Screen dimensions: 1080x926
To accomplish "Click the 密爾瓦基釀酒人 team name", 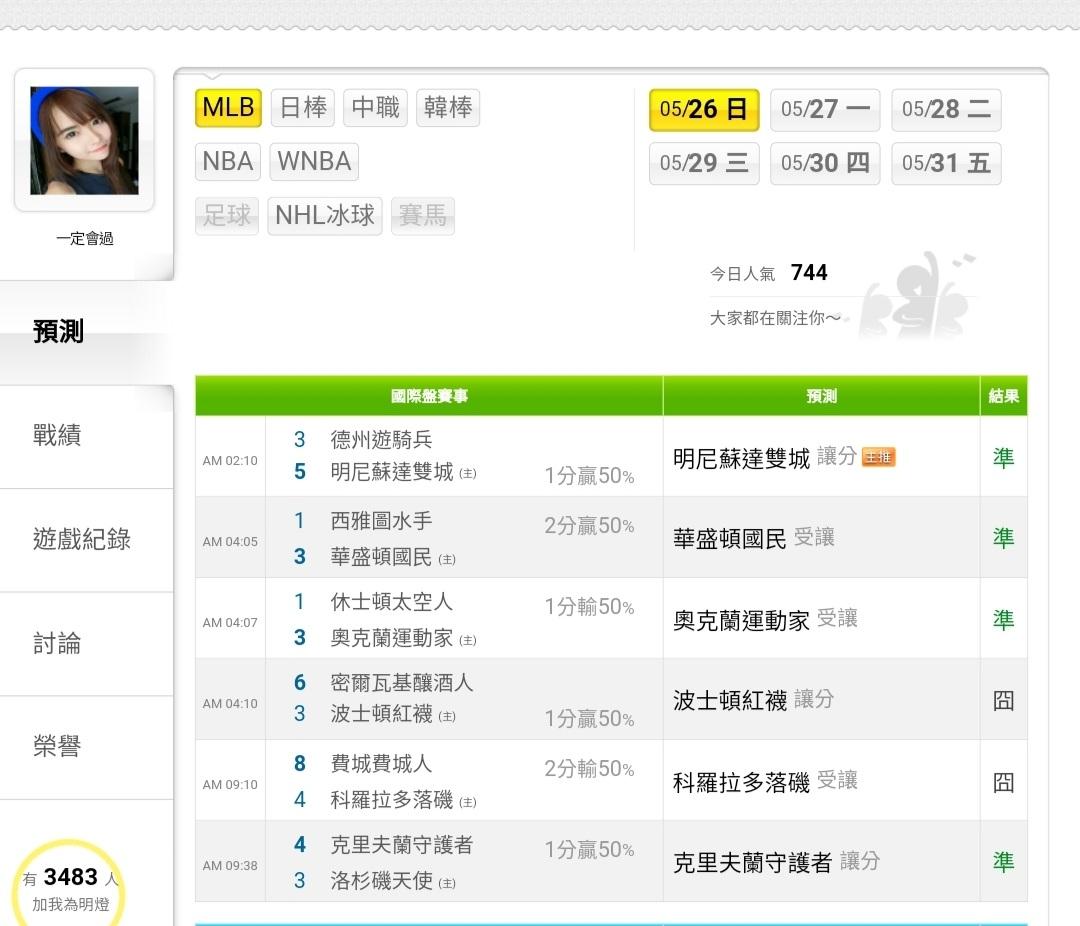I will click(x=402, y=683).
